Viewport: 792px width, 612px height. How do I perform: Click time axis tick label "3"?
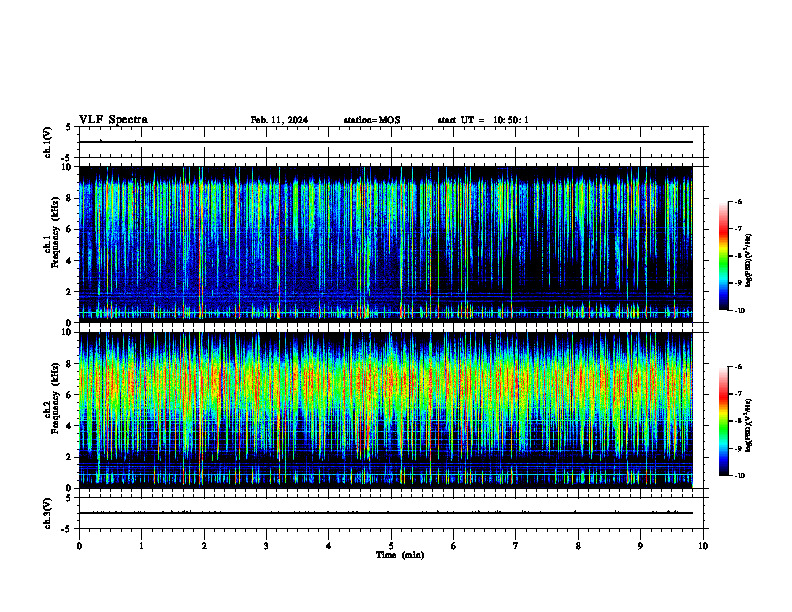coord(266,546)
